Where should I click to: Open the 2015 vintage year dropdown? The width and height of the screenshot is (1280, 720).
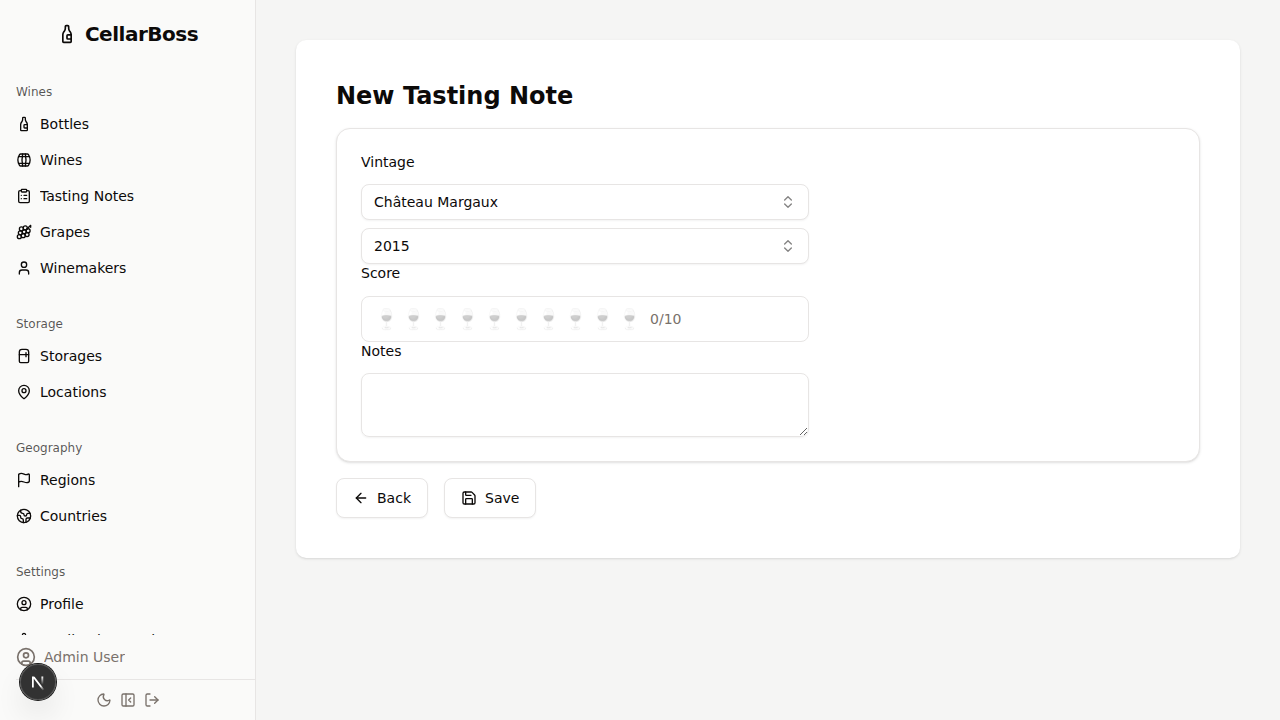[584, 246]
